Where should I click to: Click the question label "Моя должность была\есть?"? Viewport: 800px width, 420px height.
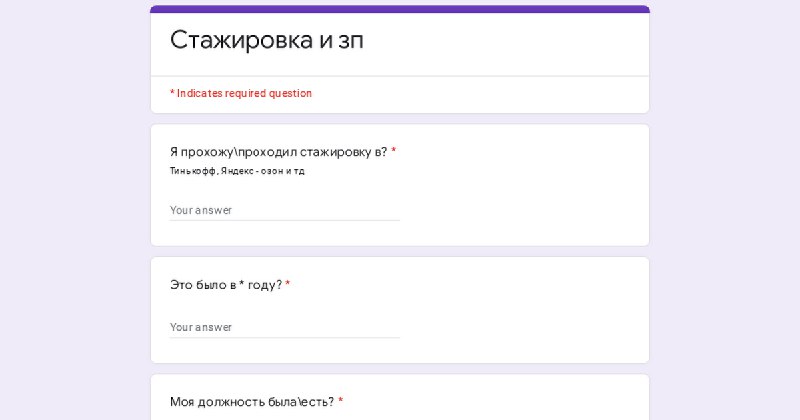click(252, 402)
